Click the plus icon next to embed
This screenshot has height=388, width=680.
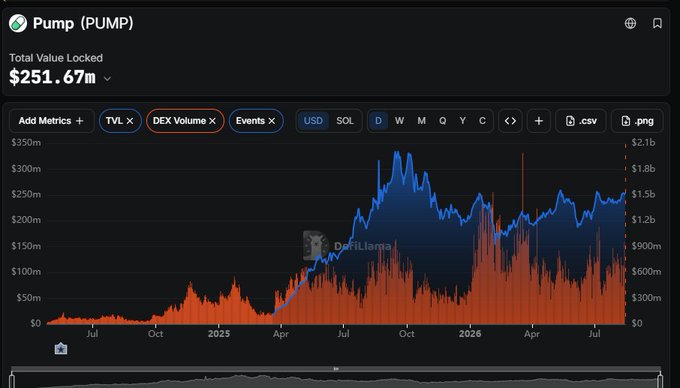point(539,121)
